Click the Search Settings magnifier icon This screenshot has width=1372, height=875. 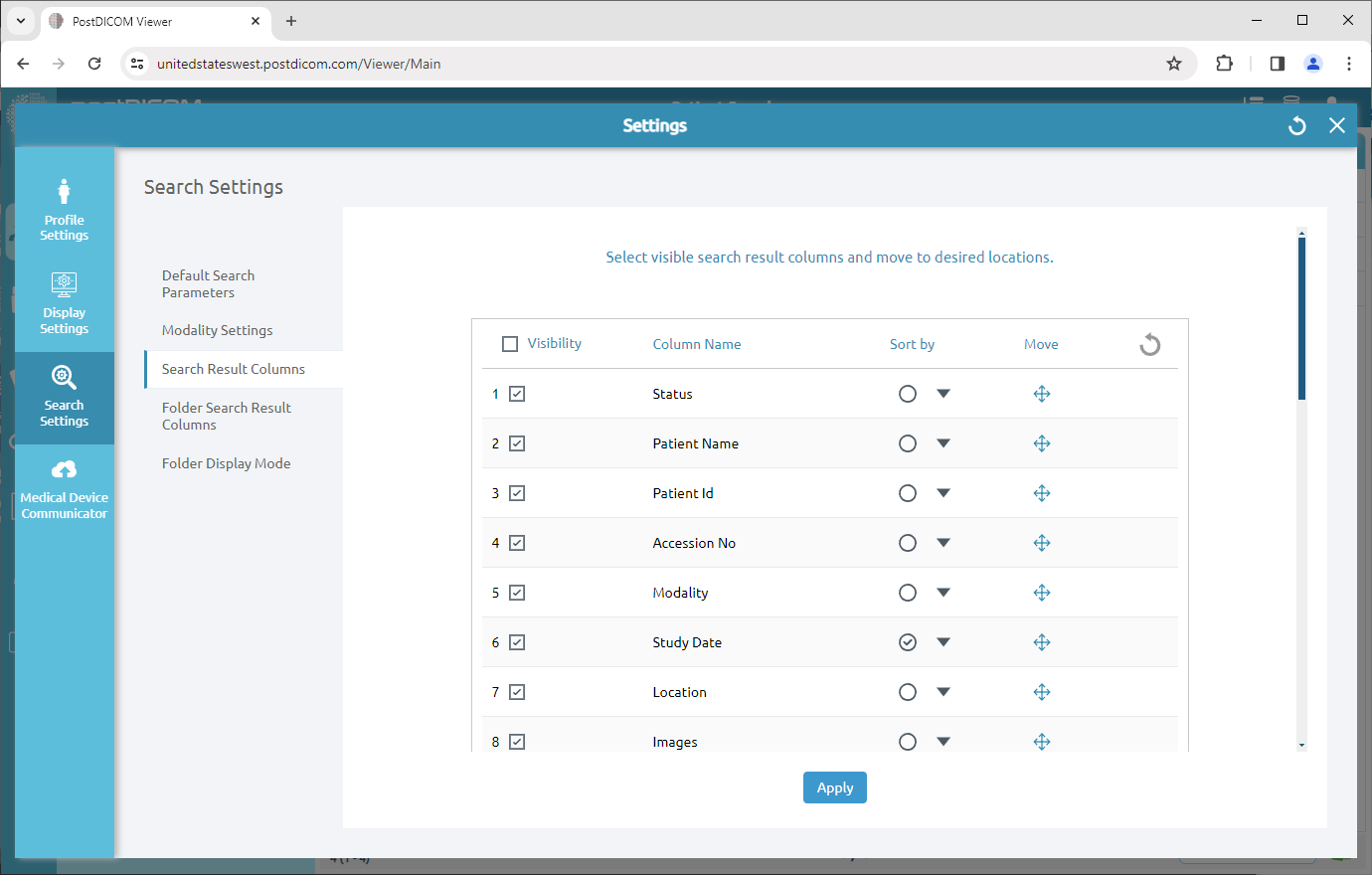(x=64, y=377)
